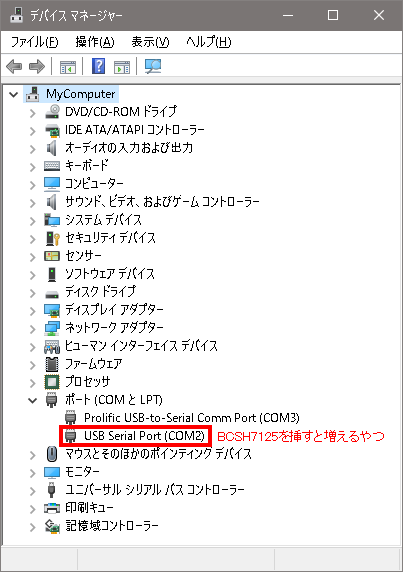
Task: Click the disk drive icon
Action: [x=52, y=294]
